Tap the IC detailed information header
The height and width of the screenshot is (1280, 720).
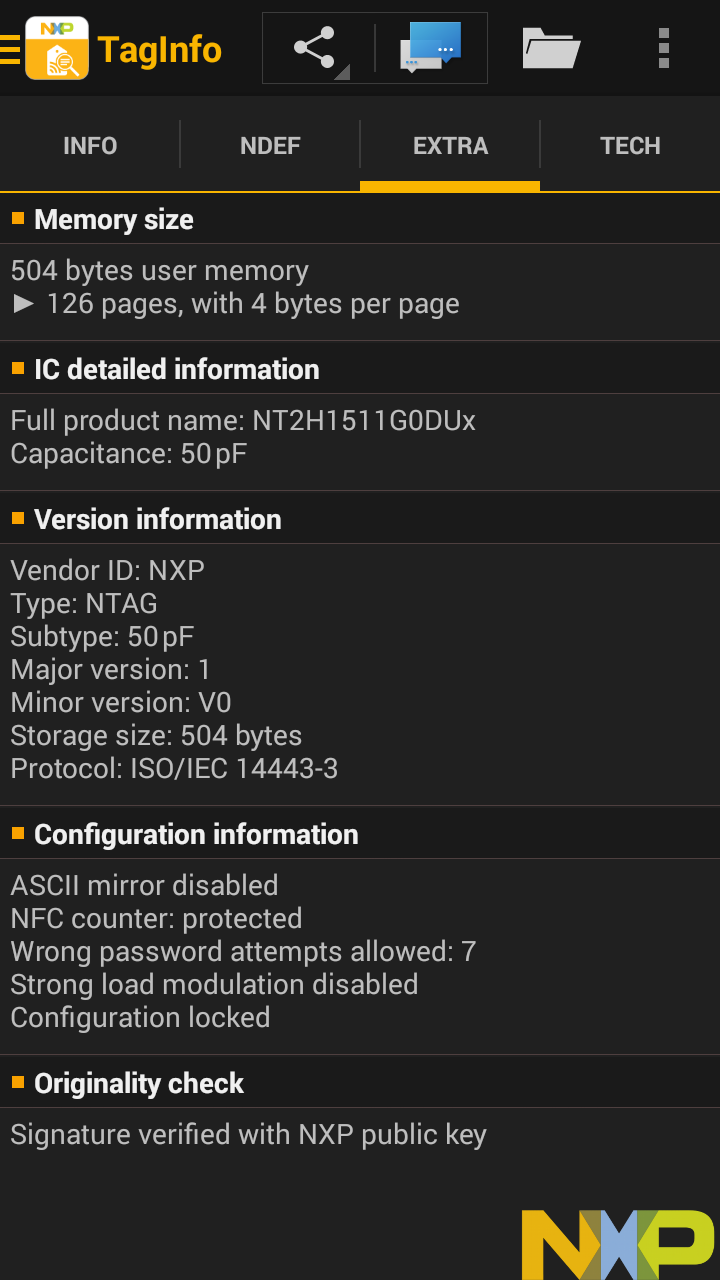click(177, 370)
